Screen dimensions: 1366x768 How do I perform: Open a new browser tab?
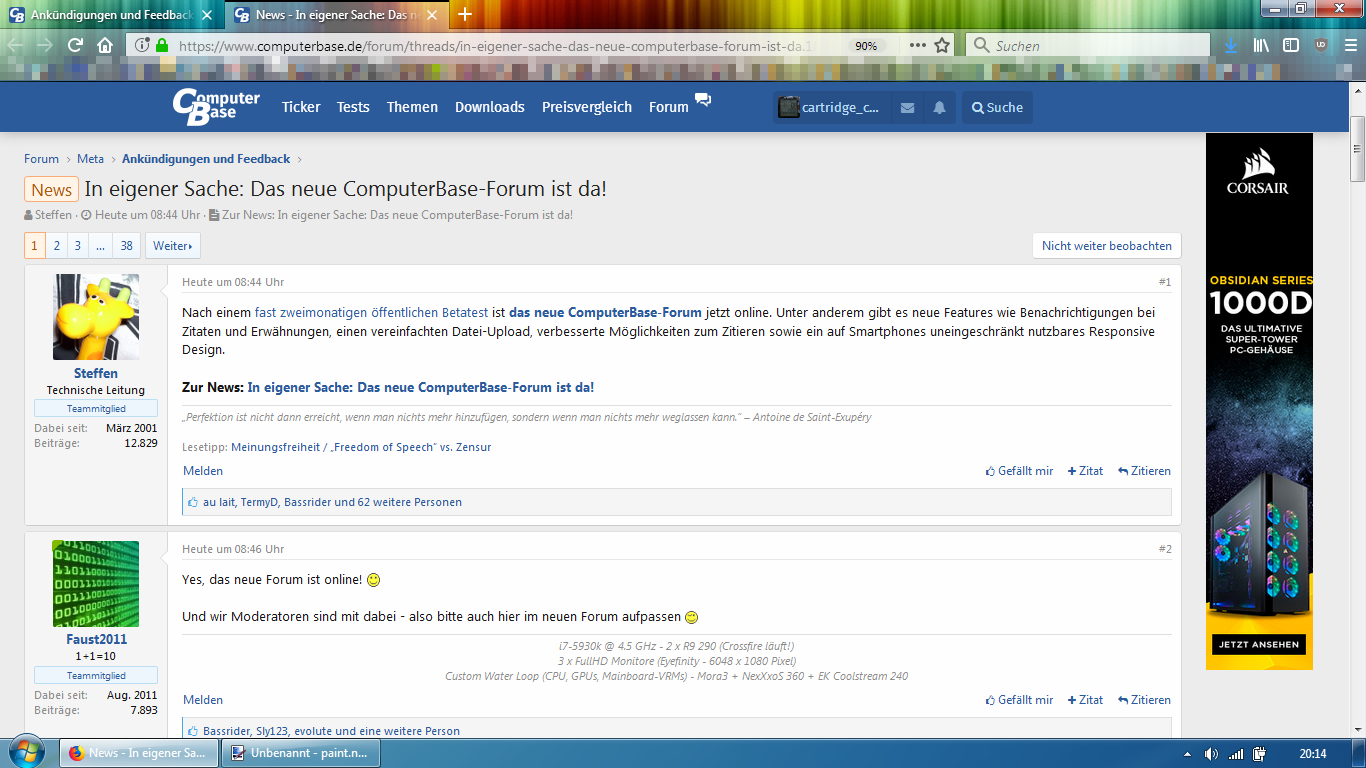pos(465,15)
